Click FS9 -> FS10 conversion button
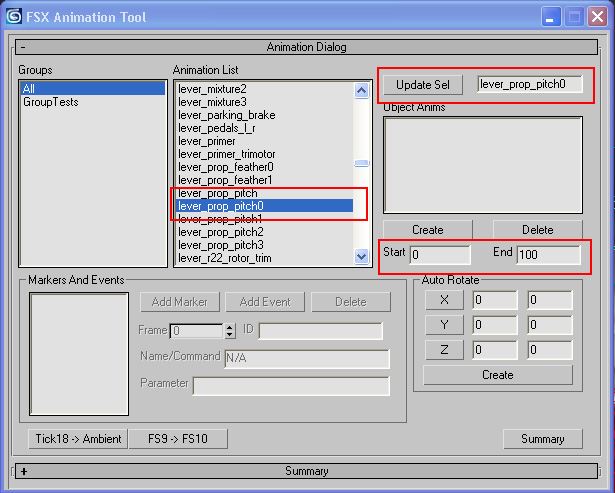The width and height of the screenshot is (615, 493). (x=178, y=439)
